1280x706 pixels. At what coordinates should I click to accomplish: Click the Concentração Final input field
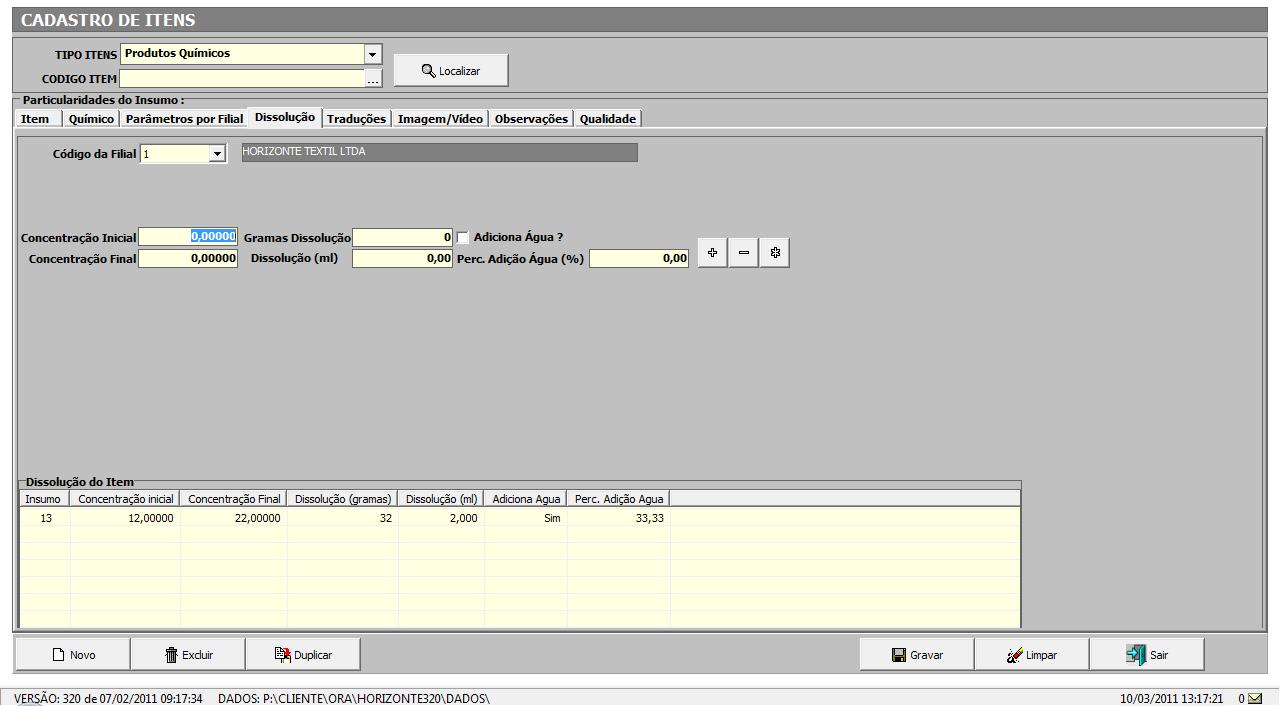click(x=188, y=259)
